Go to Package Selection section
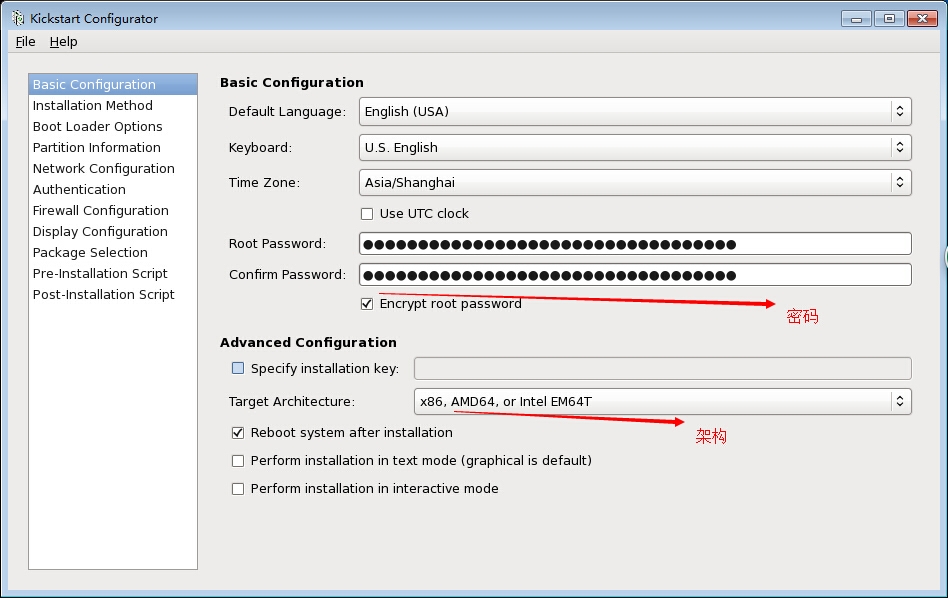Image resolution: width=948 pixels, height=598 pixels. (113, 253)
